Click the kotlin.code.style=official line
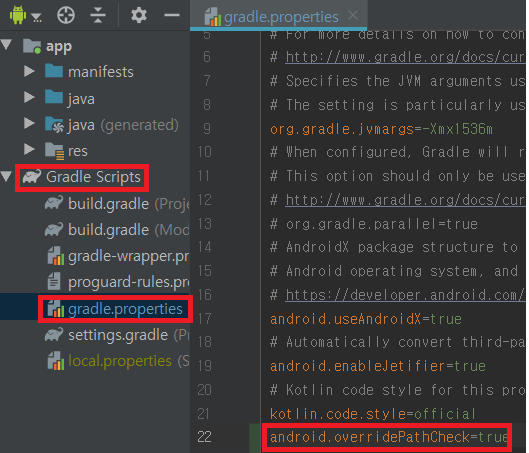This screenshot has height=453, width=529. [373, 414]
